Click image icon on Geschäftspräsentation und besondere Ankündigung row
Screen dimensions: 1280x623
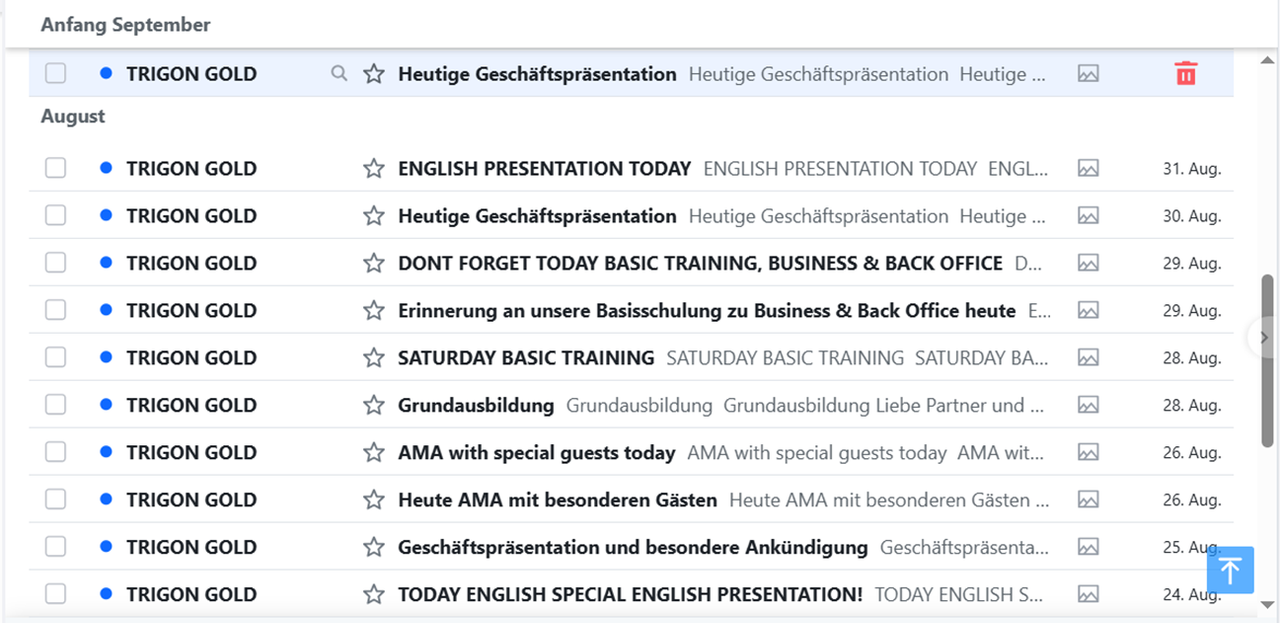tap(1088, 547)
